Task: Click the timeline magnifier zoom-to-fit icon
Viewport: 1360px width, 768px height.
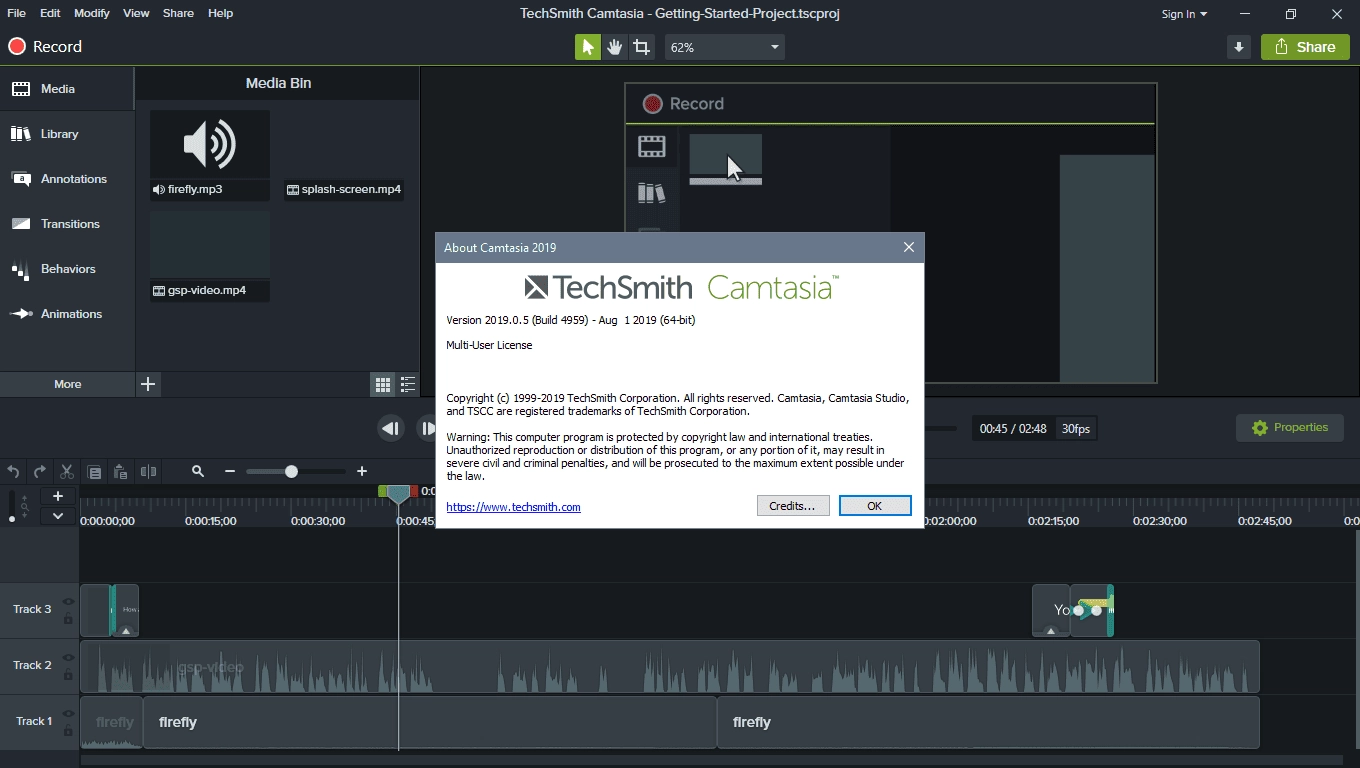Action: point(198,471)
